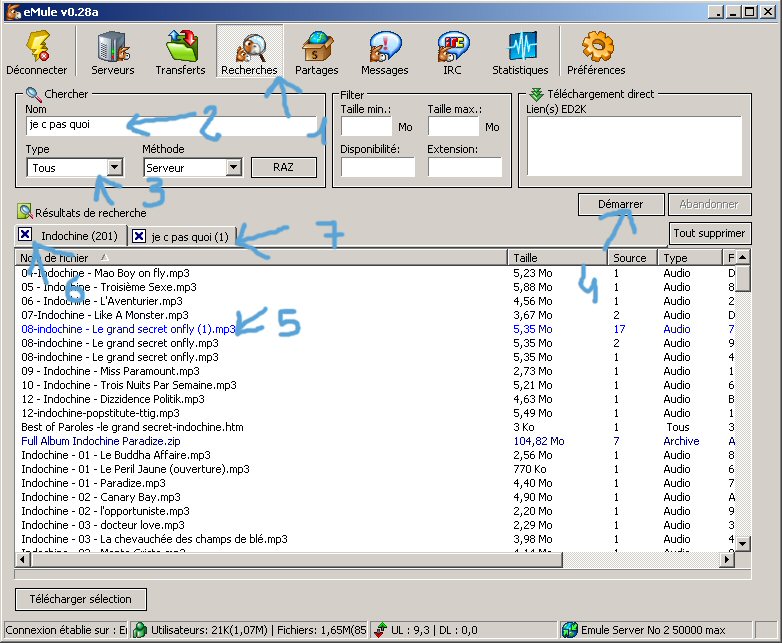This screenshot has height=643, width=782.
Task: Select 'Indochine - 03 - docteur love.mp3'
Action: [x=103, y=524]
